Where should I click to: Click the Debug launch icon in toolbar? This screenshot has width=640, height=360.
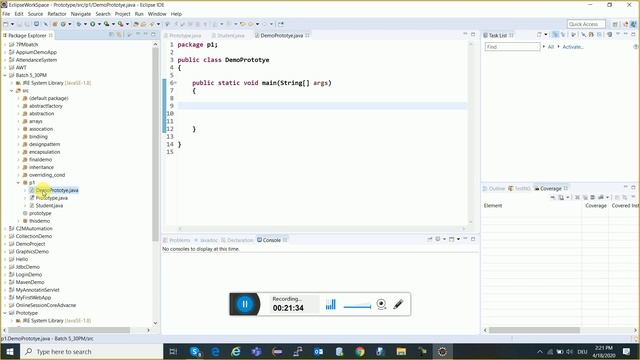click(78, 24)
